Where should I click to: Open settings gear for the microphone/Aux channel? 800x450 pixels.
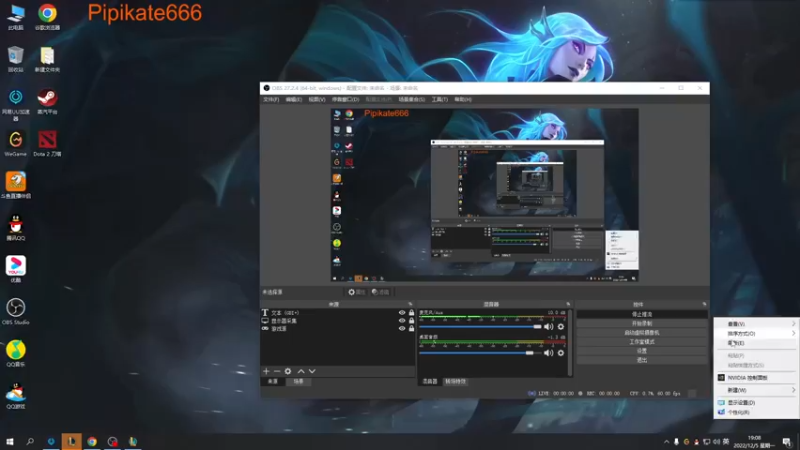click(561, 327)
